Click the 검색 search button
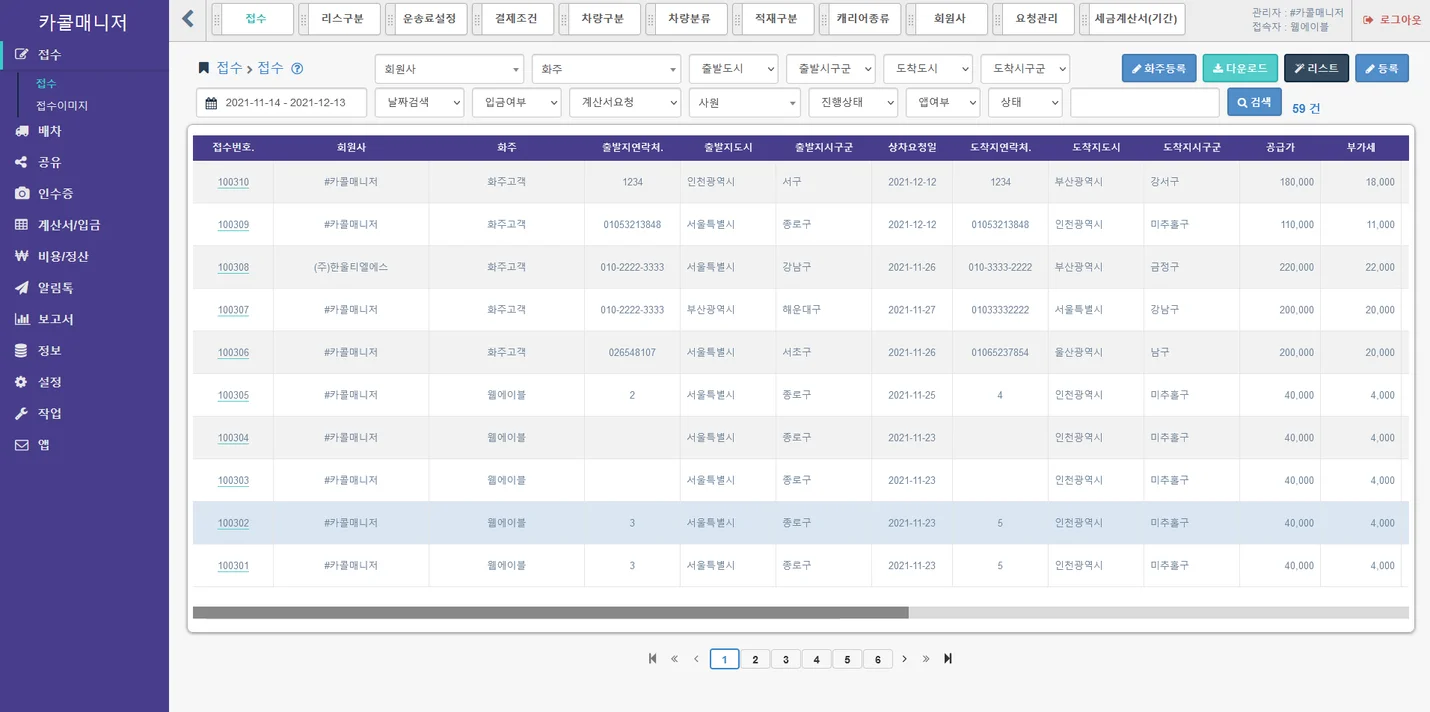 (1254, 102)
